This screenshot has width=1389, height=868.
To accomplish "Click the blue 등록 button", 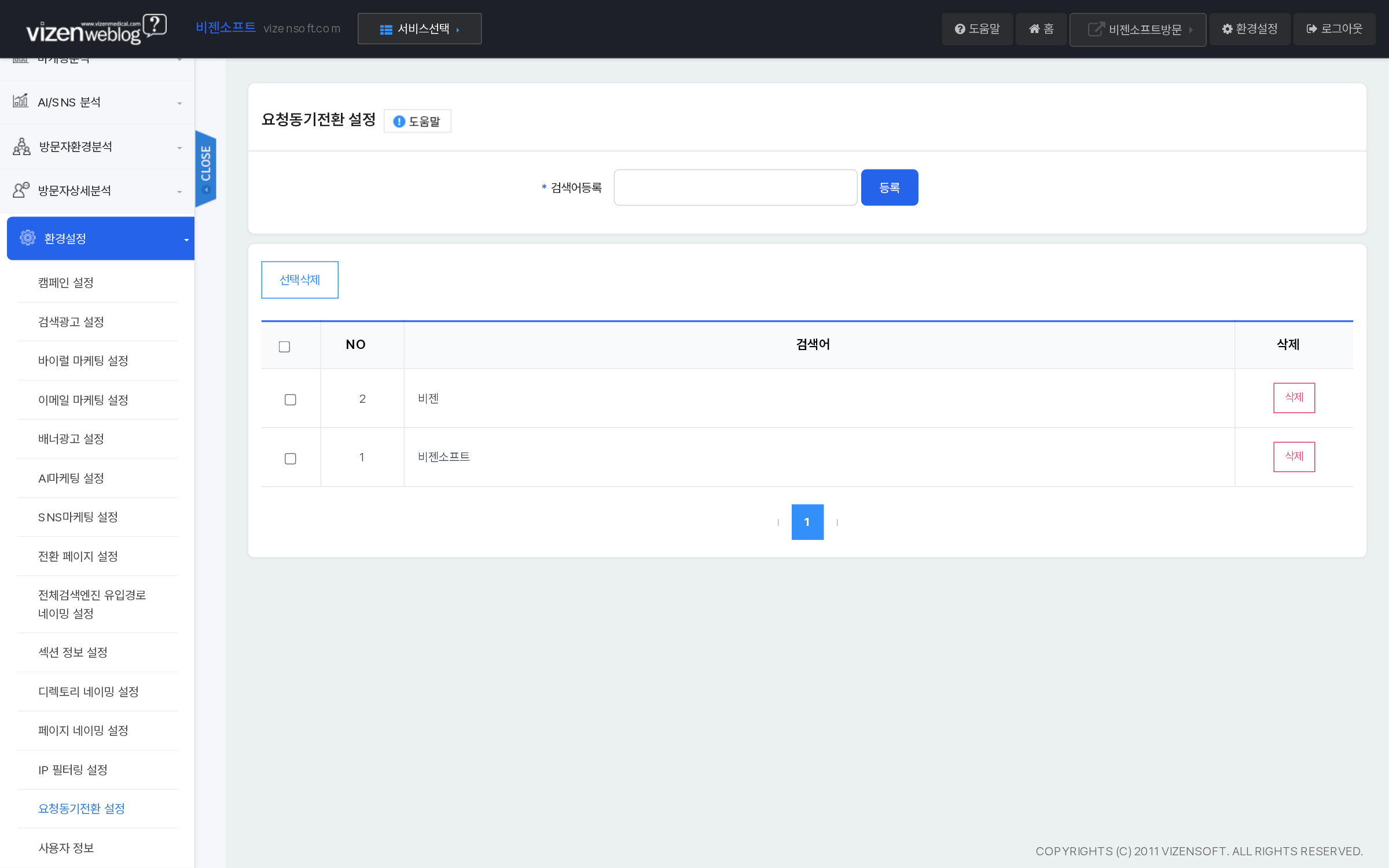I will 890,187.
